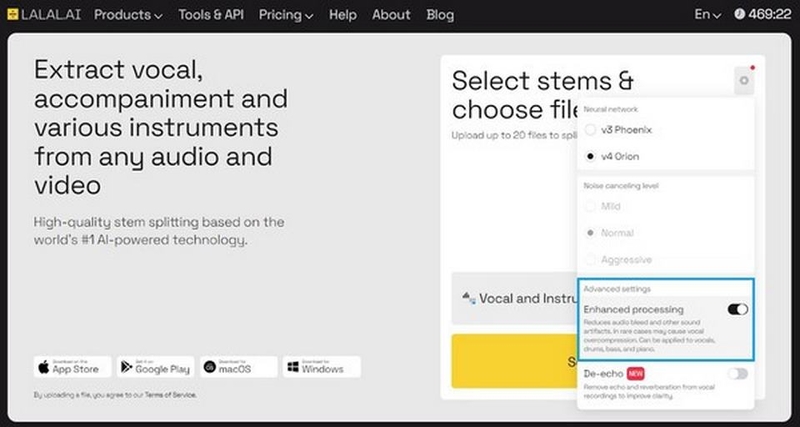This screenshot has height=427, width=800.
Task: Select the v4 Orion radio button
Action: (x=590, y=156)
